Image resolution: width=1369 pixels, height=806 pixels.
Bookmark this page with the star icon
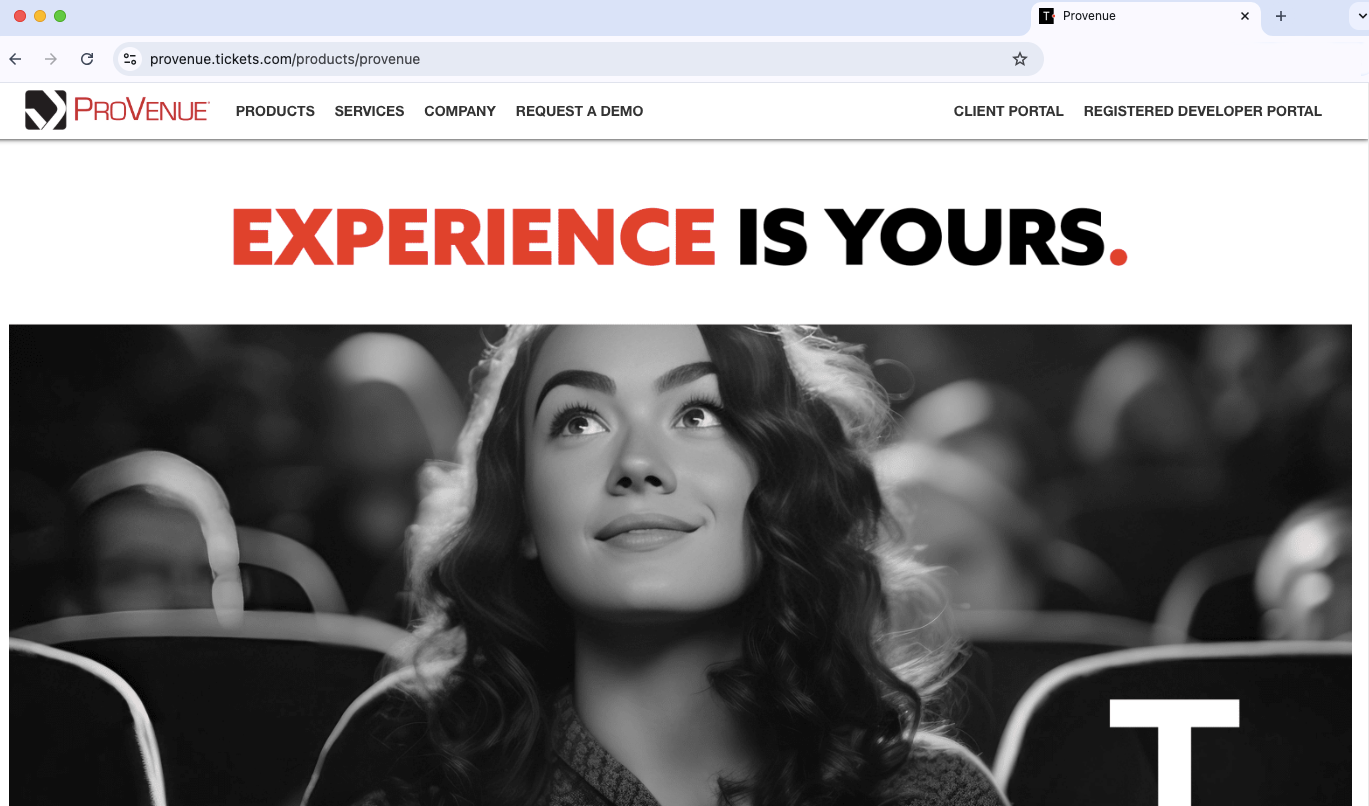click(1019, 59)
